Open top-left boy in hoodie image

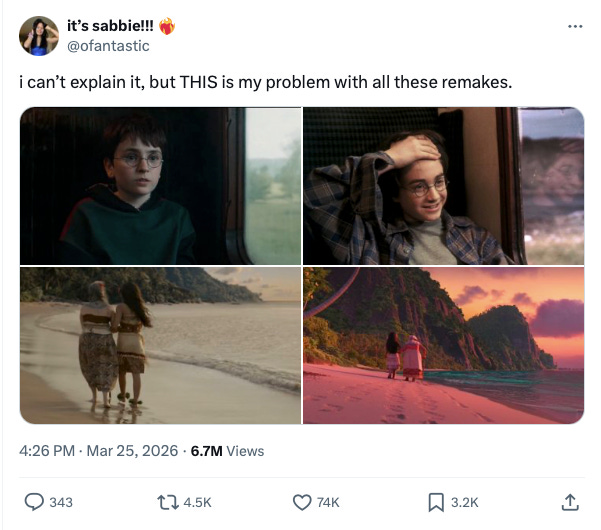coord(161,186)
